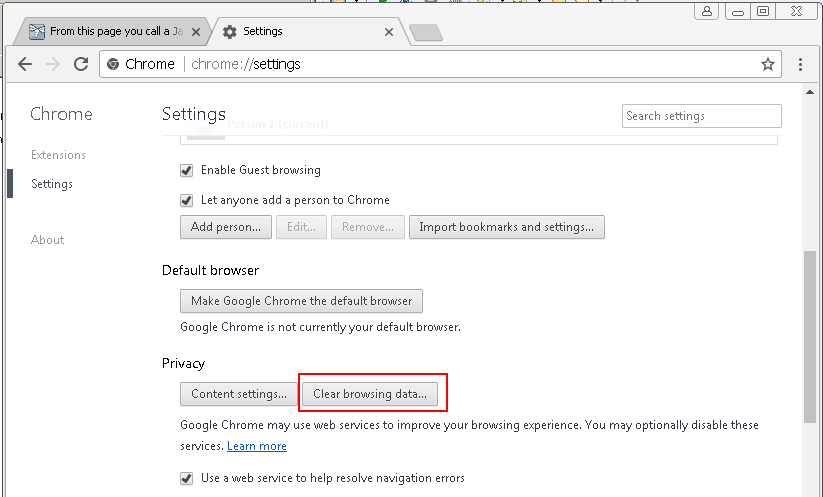
Task: Toggle web service navigation errors checkbox
Action: (x=186, y=479)
